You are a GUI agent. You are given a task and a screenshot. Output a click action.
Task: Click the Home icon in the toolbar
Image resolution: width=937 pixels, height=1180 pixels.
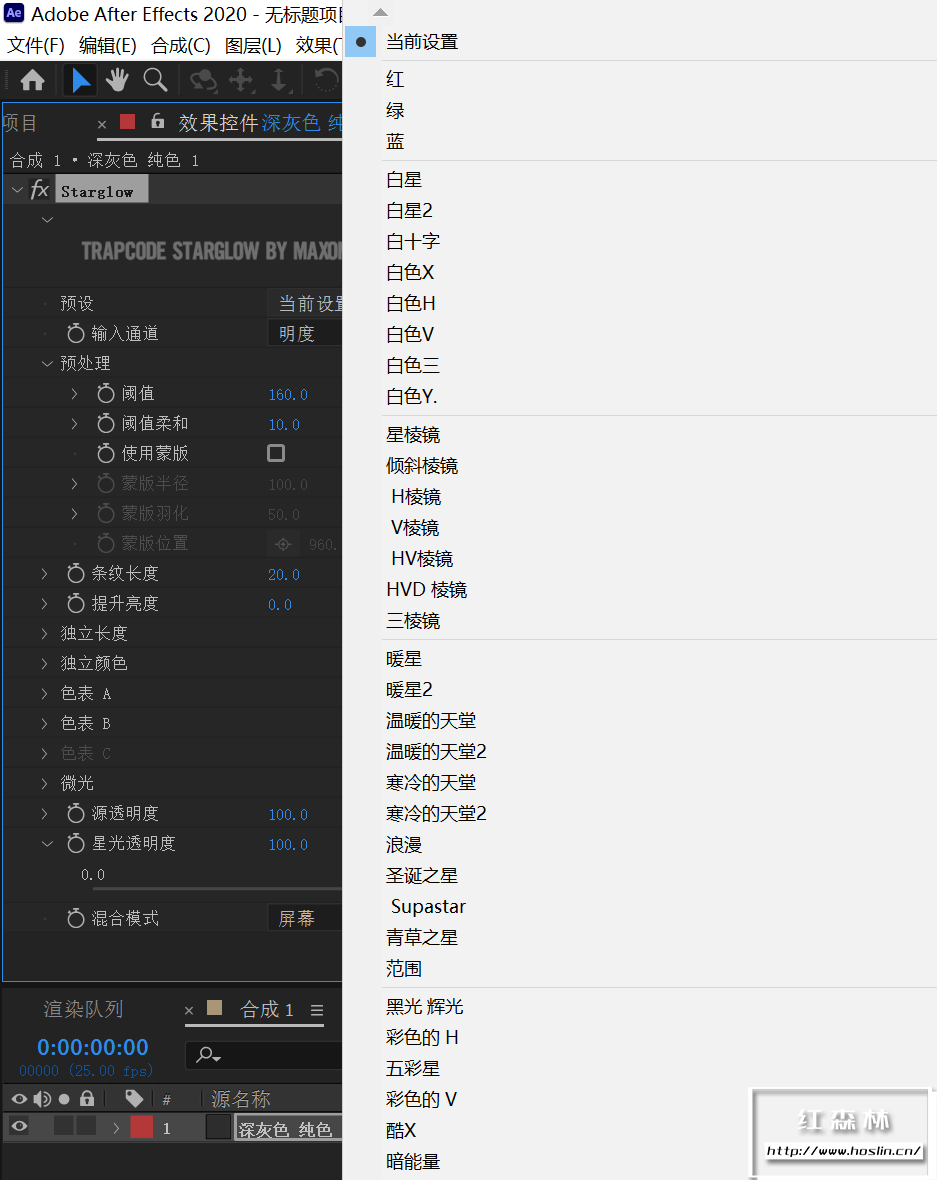pos(33,80)
